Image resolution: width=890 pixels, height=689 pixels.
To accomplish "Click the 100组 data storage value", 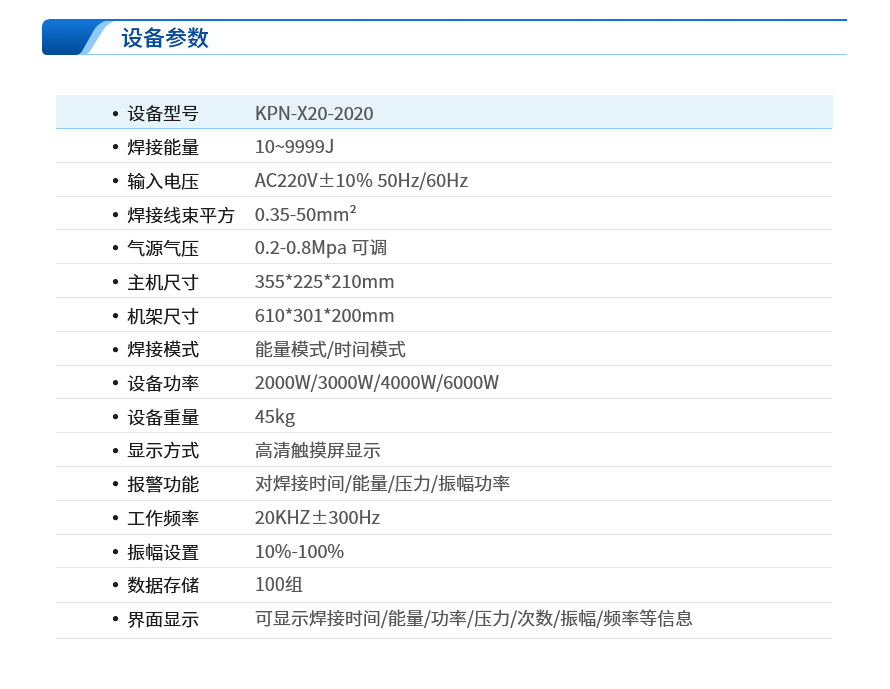I will click(x=279, y=585).
